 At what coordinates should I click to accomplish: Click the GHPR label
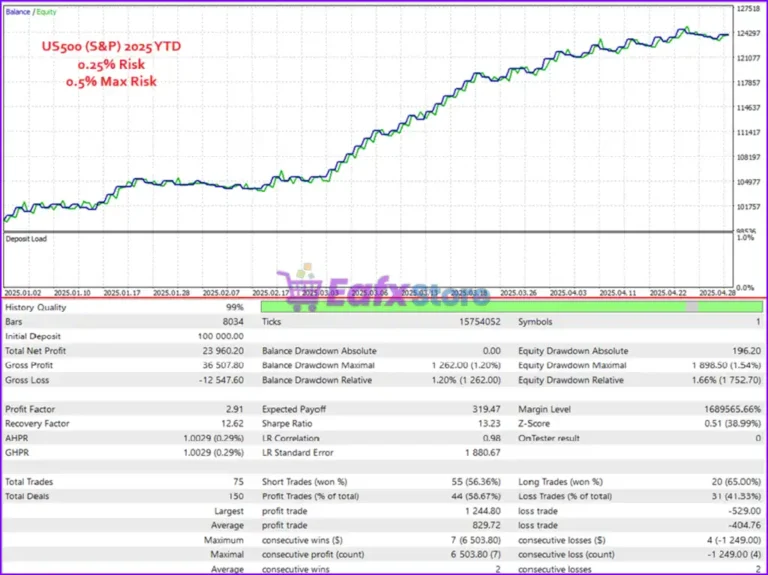17,453
